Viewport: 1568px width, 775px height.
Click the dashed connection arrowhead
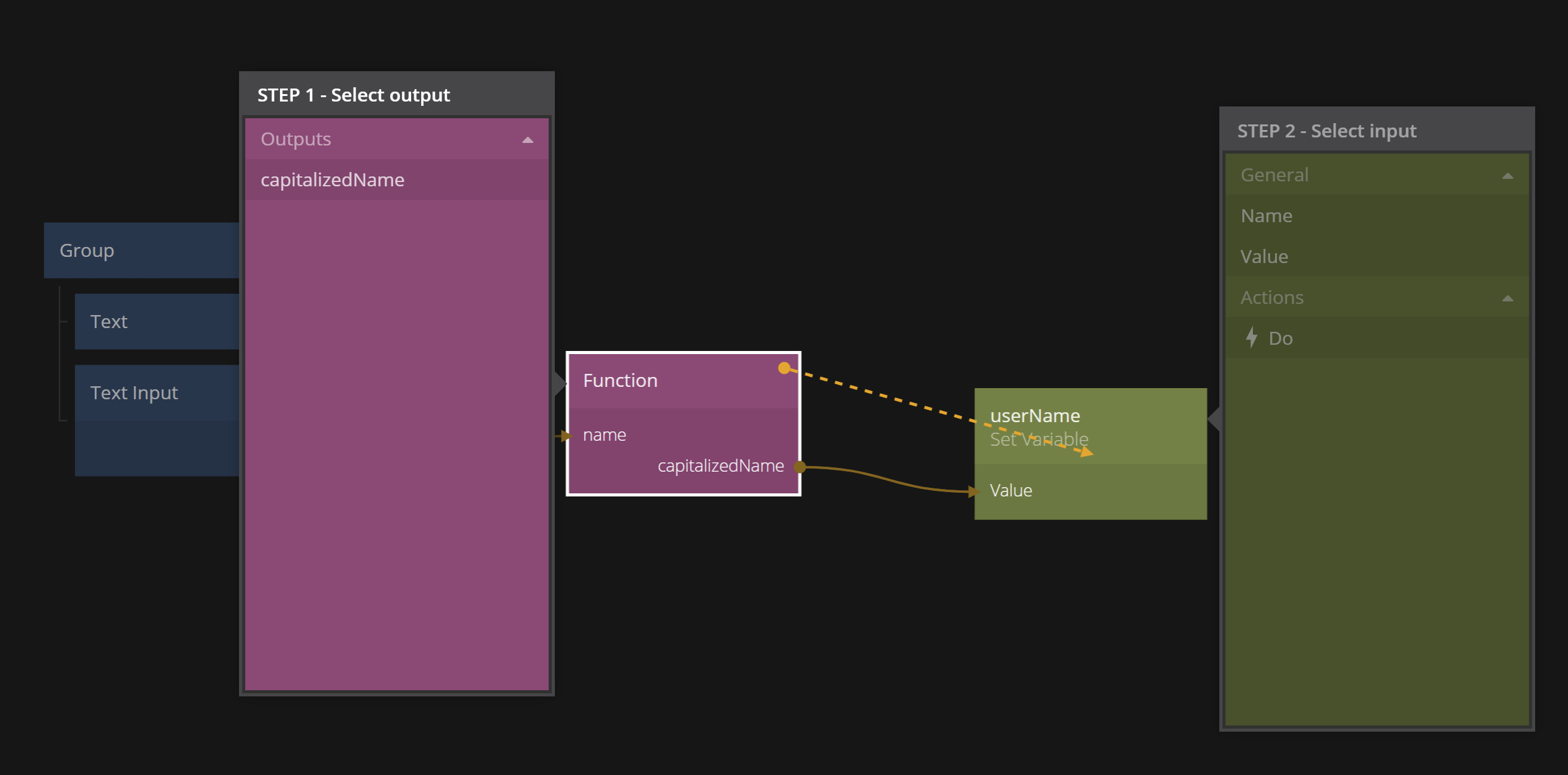[1087, 452]
